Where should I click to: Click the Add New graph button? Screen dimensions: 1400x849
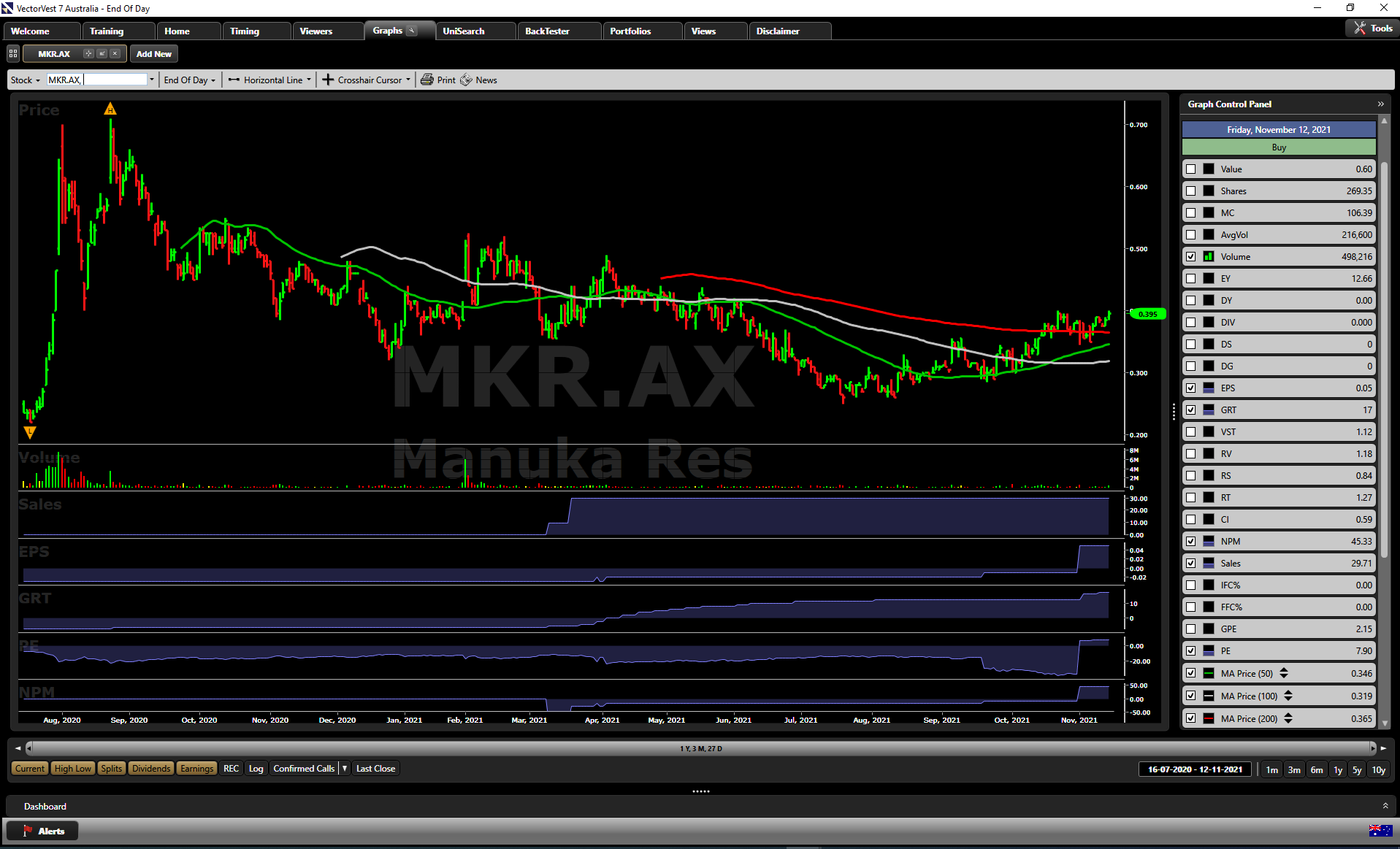(154, 54)
